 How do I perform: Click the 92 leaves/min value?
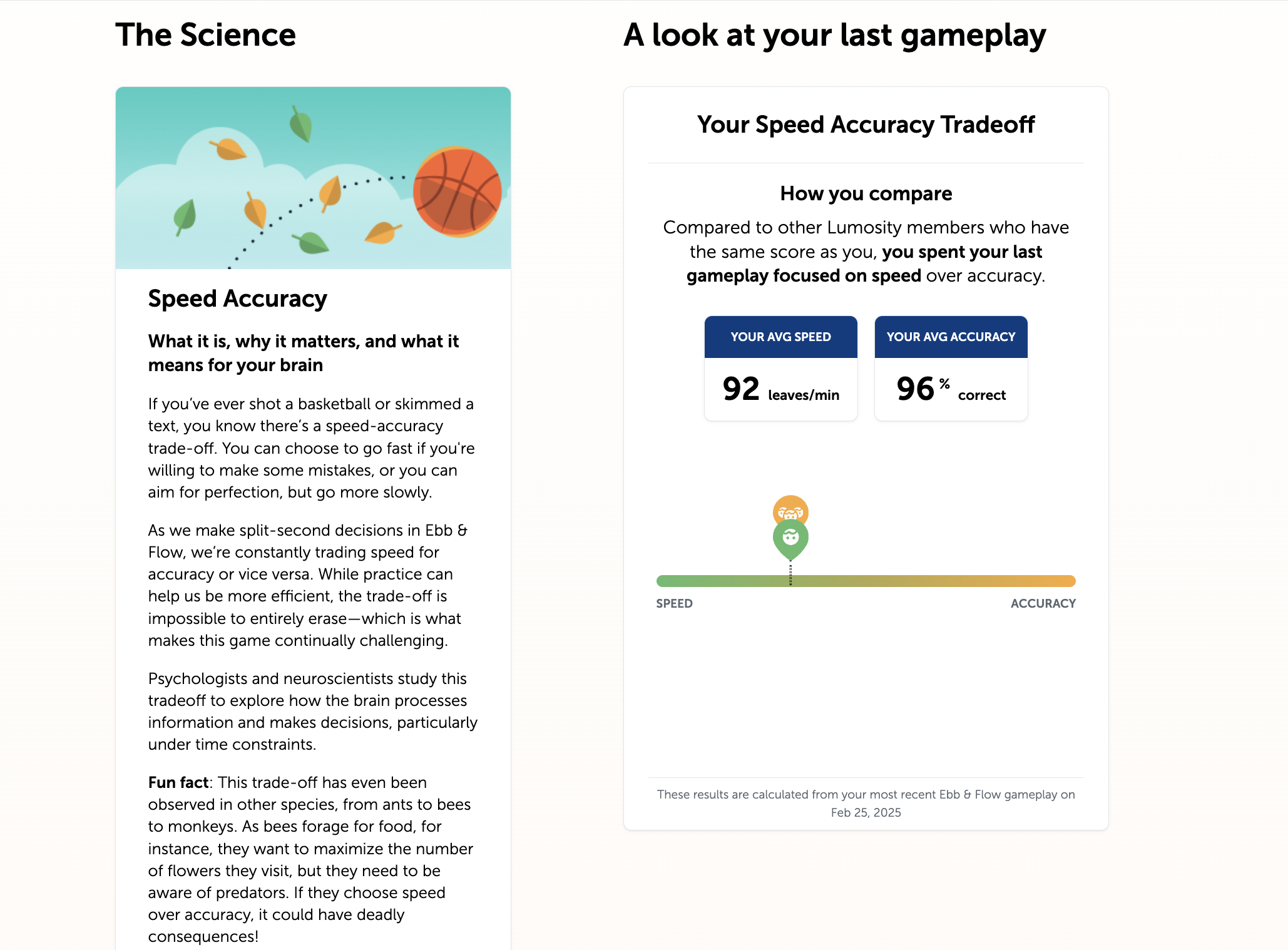780,389
